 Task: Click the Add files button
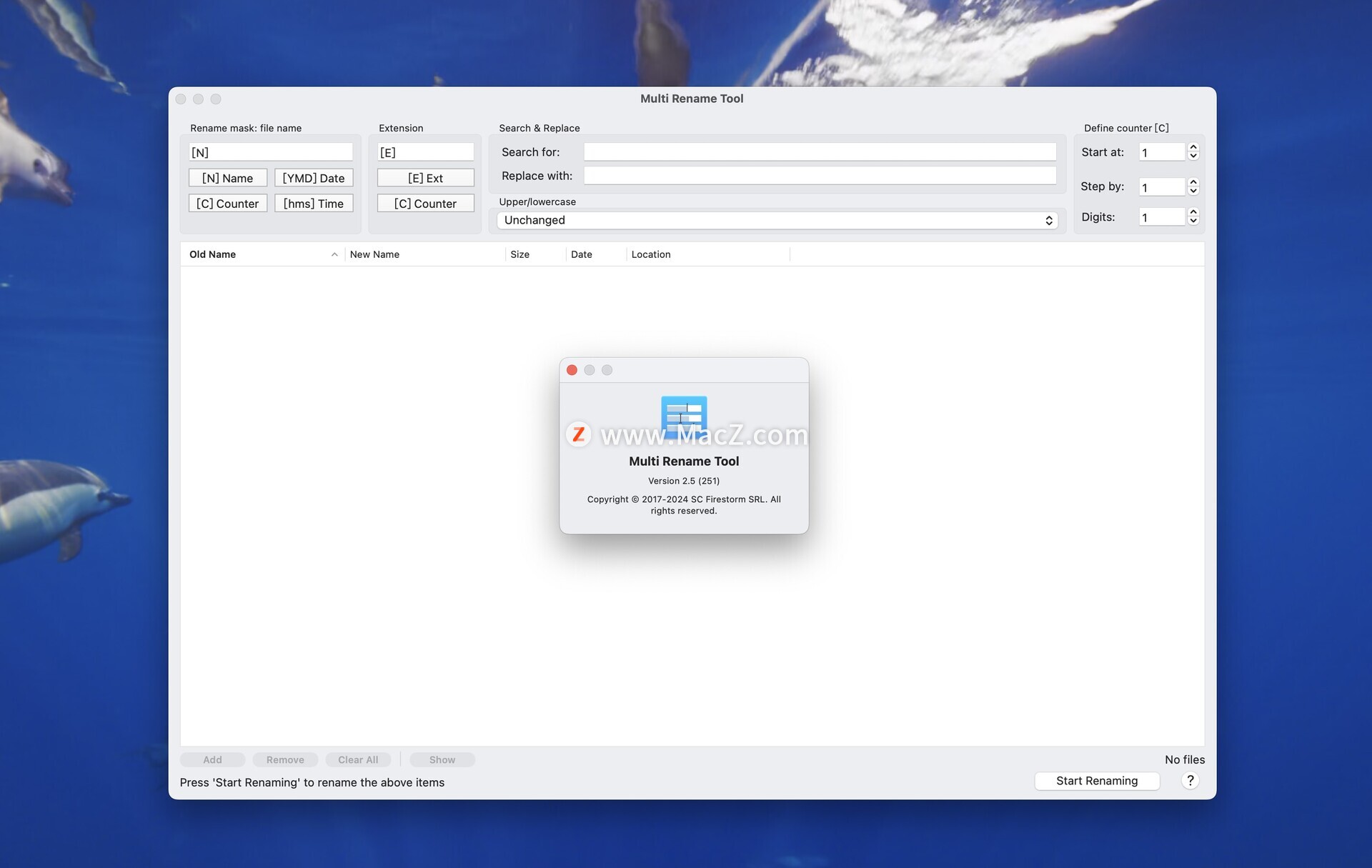coord(212,760)
